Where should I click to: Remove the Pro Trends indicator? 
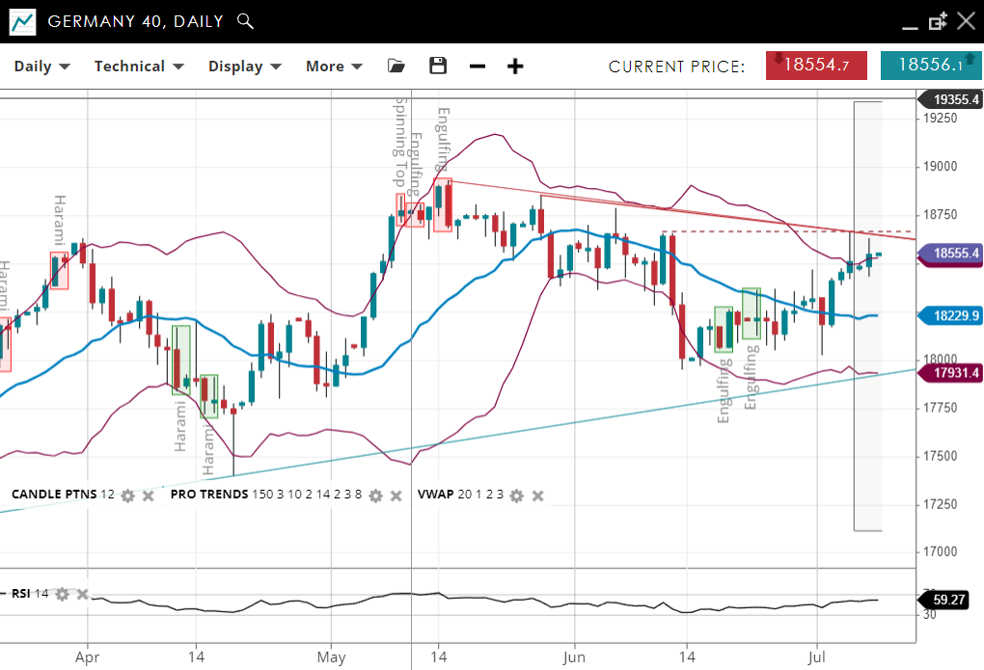coord(396,495)
